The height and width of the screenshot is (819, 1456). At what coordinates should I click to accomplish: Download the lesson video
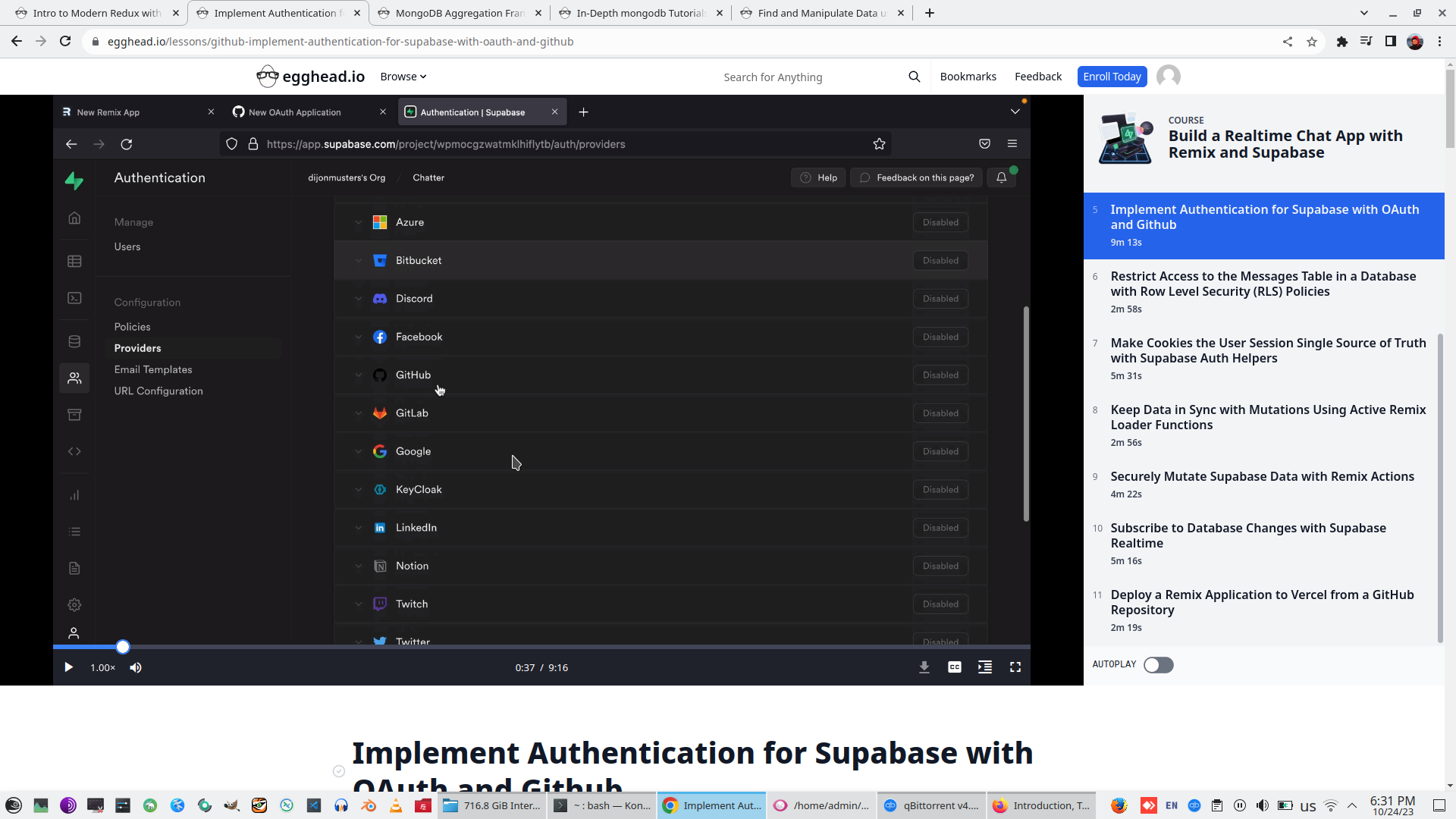(924, 667)
